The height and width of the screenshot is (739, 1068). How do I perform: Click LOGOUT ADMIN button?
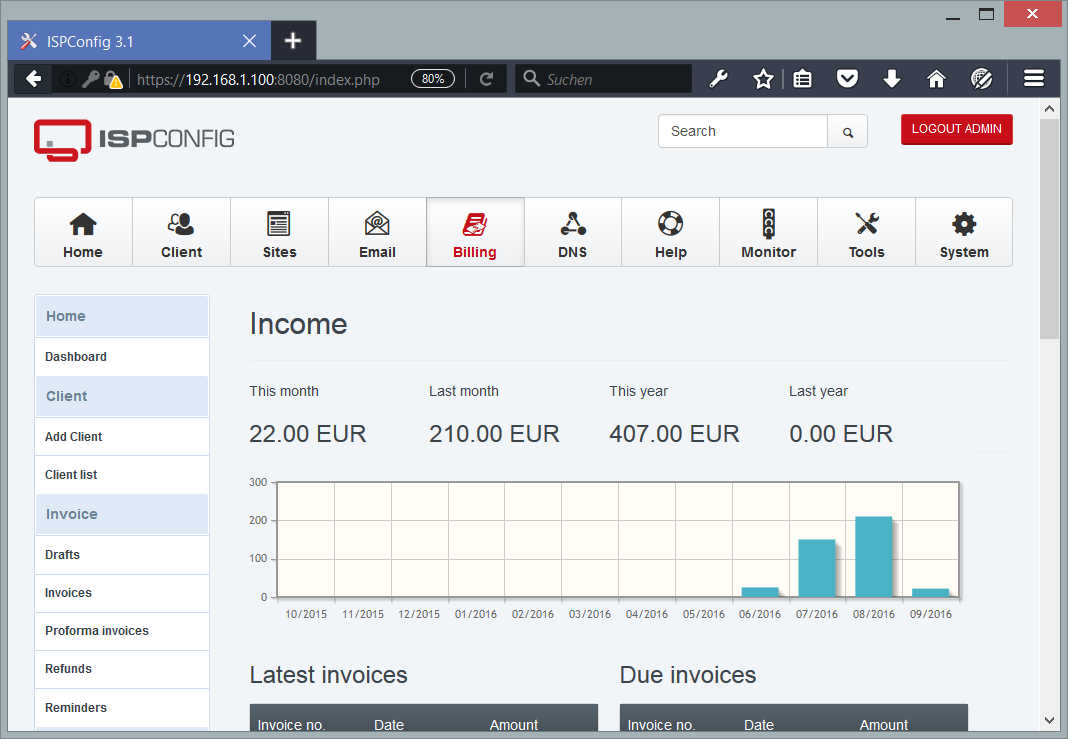point(956,129)
